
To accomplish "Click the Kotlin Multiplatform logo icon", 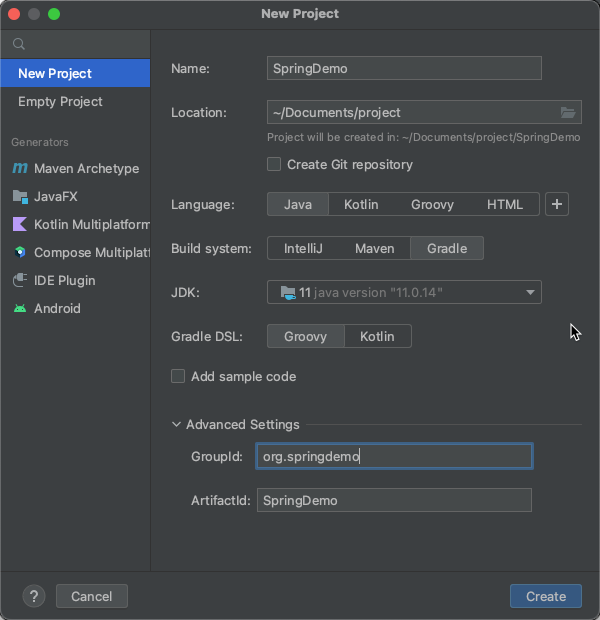I will (x=20, y=224).
